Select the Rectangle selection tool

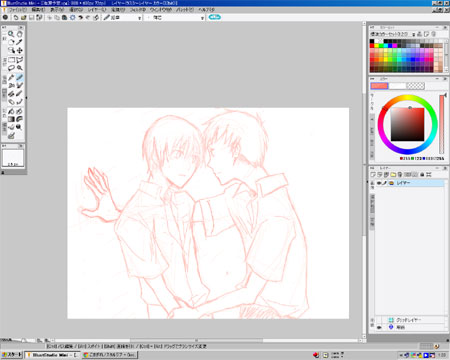11,60
